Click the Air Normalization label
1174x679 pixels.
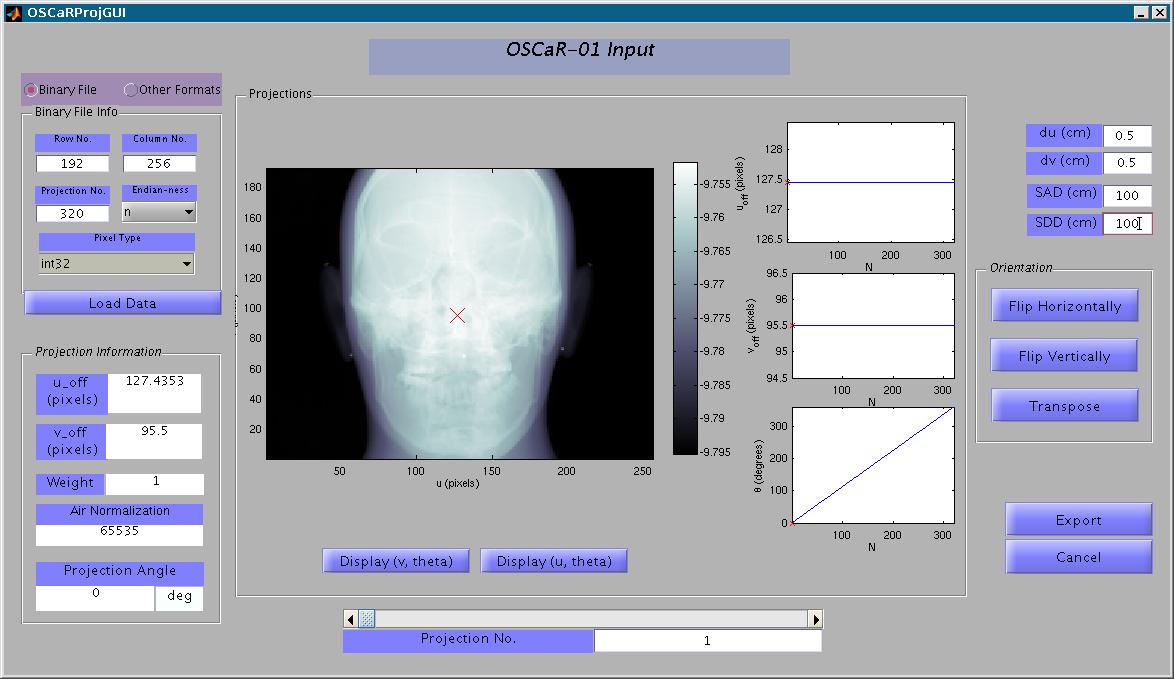[119, 514]
